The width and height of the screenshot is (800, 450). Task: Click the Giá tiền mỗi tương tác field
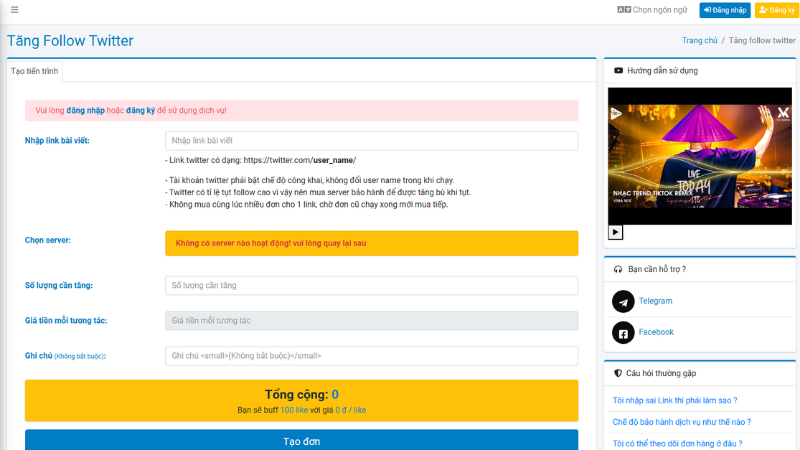371,321
